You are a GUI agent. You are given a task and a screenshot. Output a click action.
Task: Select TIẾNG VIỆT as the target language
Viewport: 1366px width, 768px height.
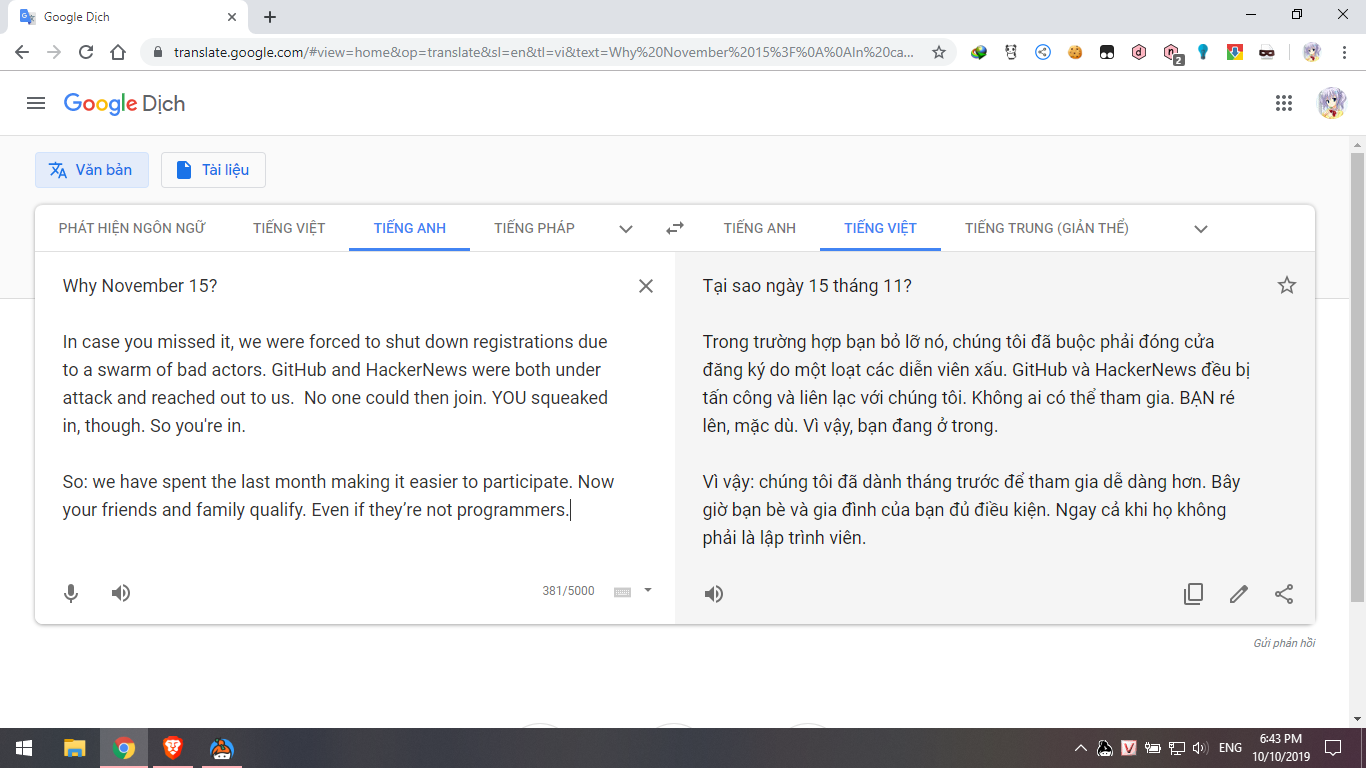[880, 228]
